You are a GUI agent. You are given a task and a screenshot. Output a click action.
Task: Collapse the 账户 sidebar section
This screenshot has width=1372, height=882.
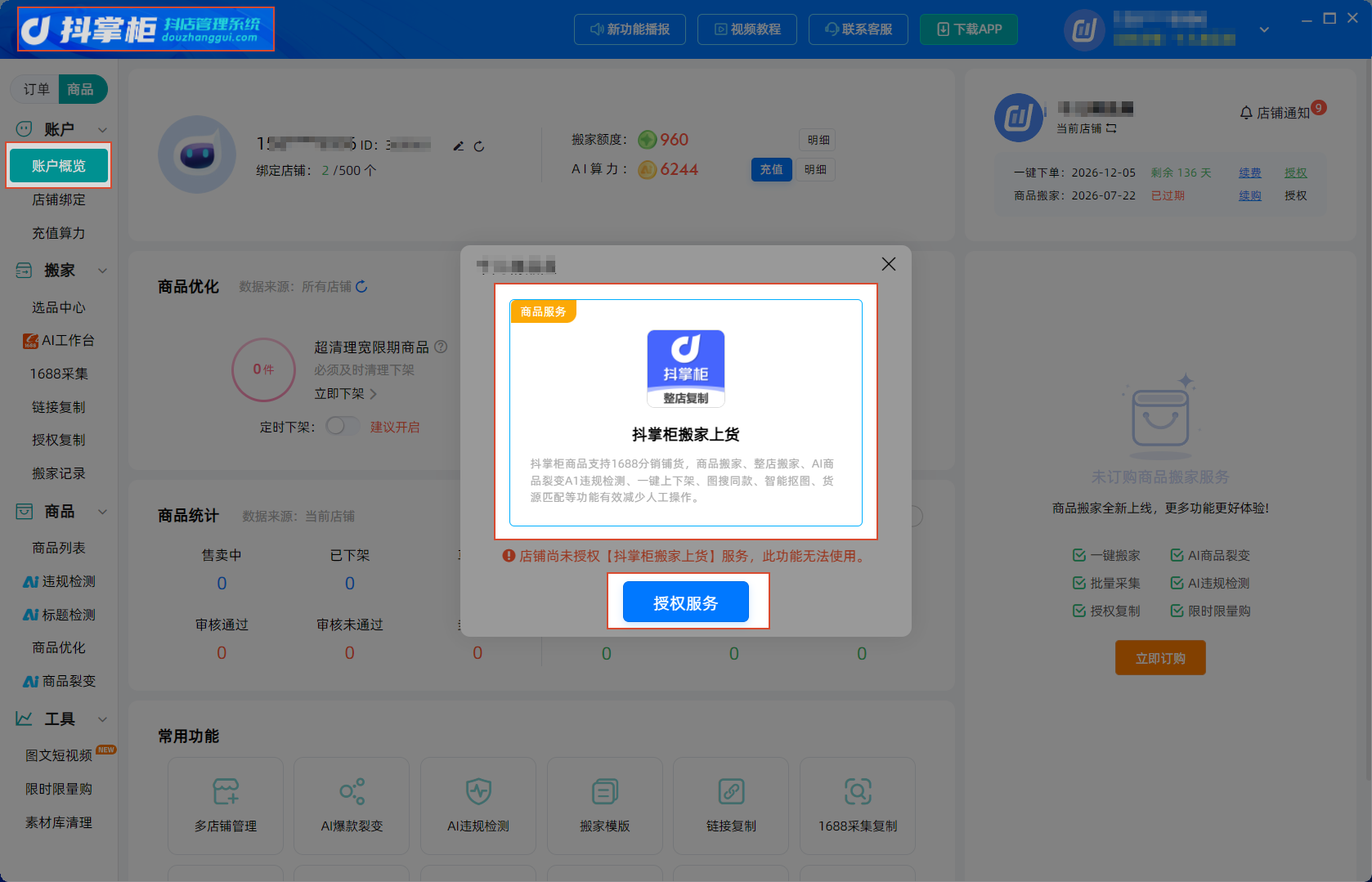(102, 129)
